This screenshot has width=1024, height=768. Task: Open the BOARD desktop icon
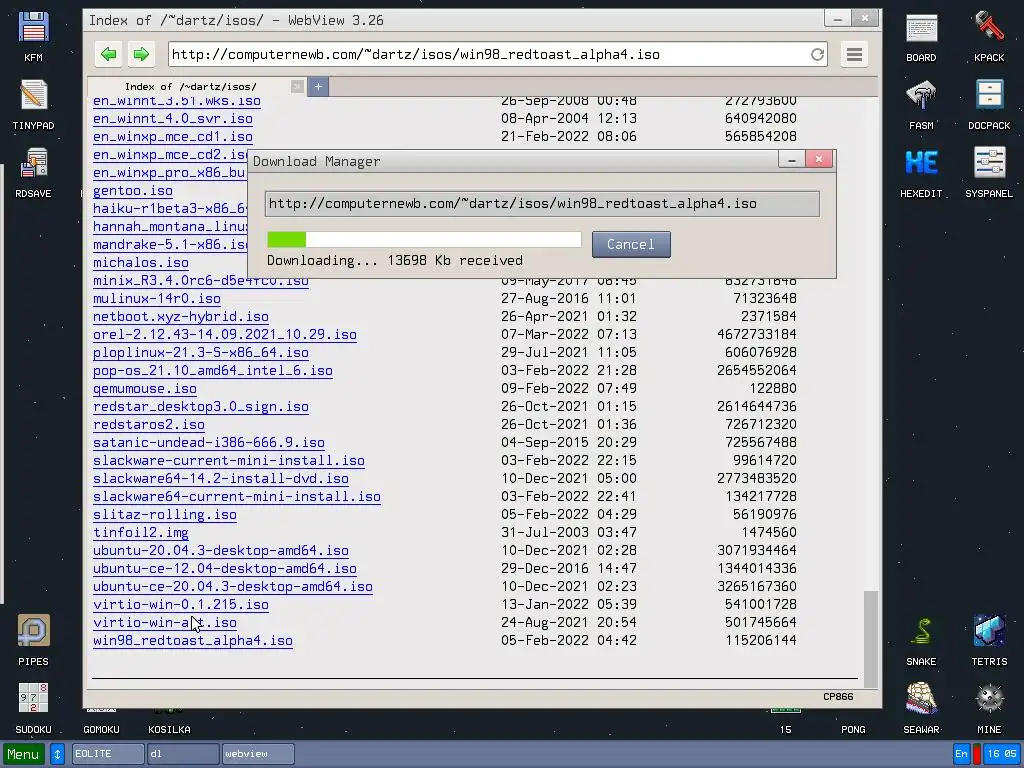[921, 37]
